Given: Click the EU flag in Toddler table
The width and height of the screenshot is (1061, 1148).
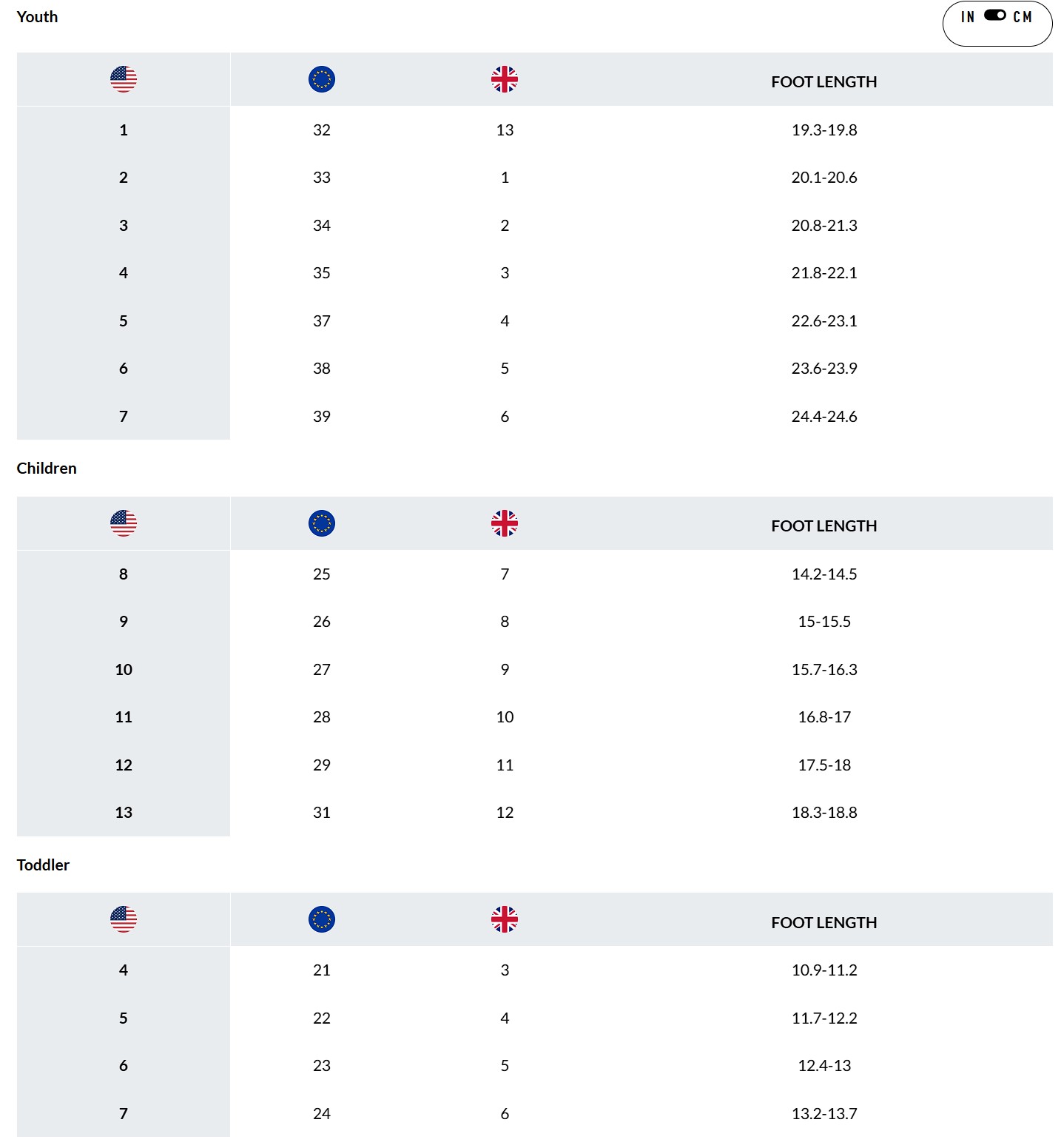Looking at the screenshot, I should [322, 919].
